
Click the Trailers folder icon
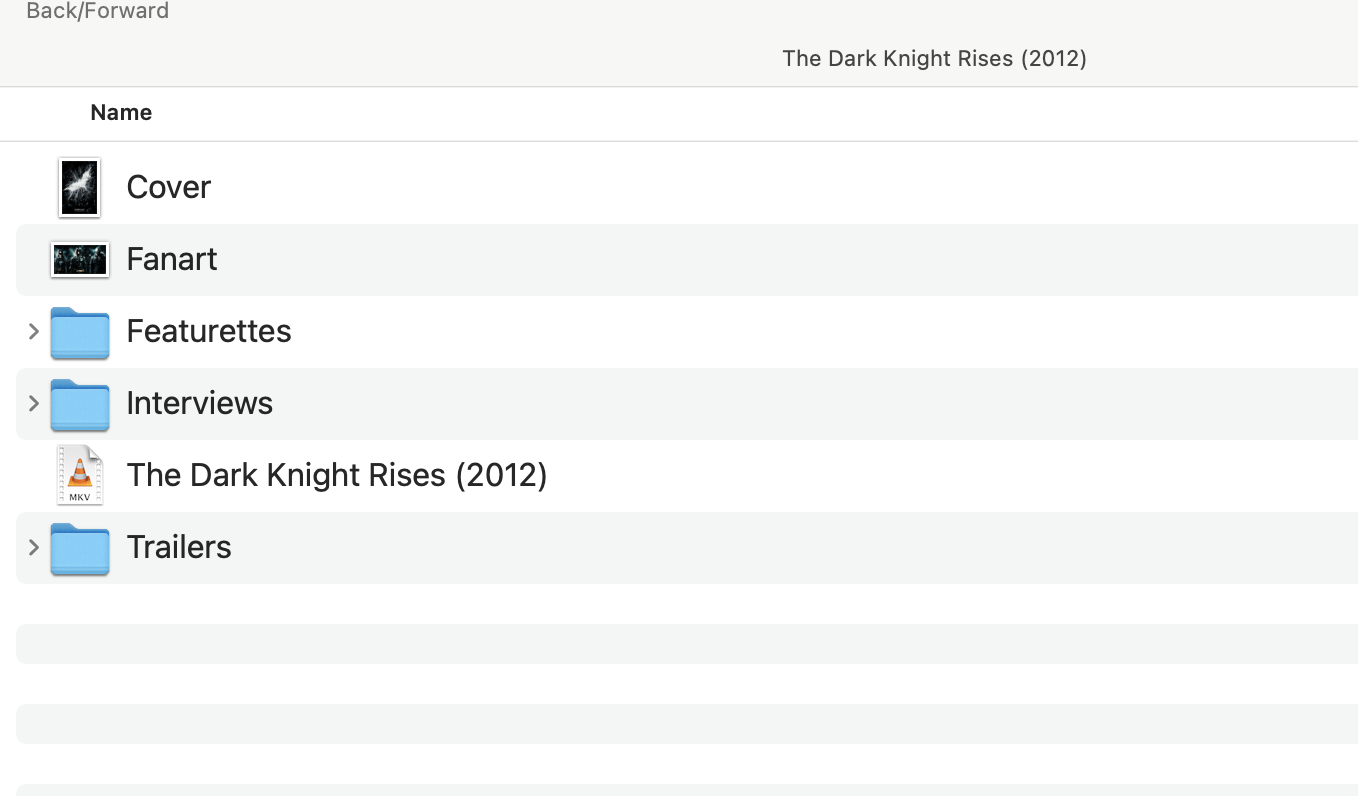click(x=80, y=548)
